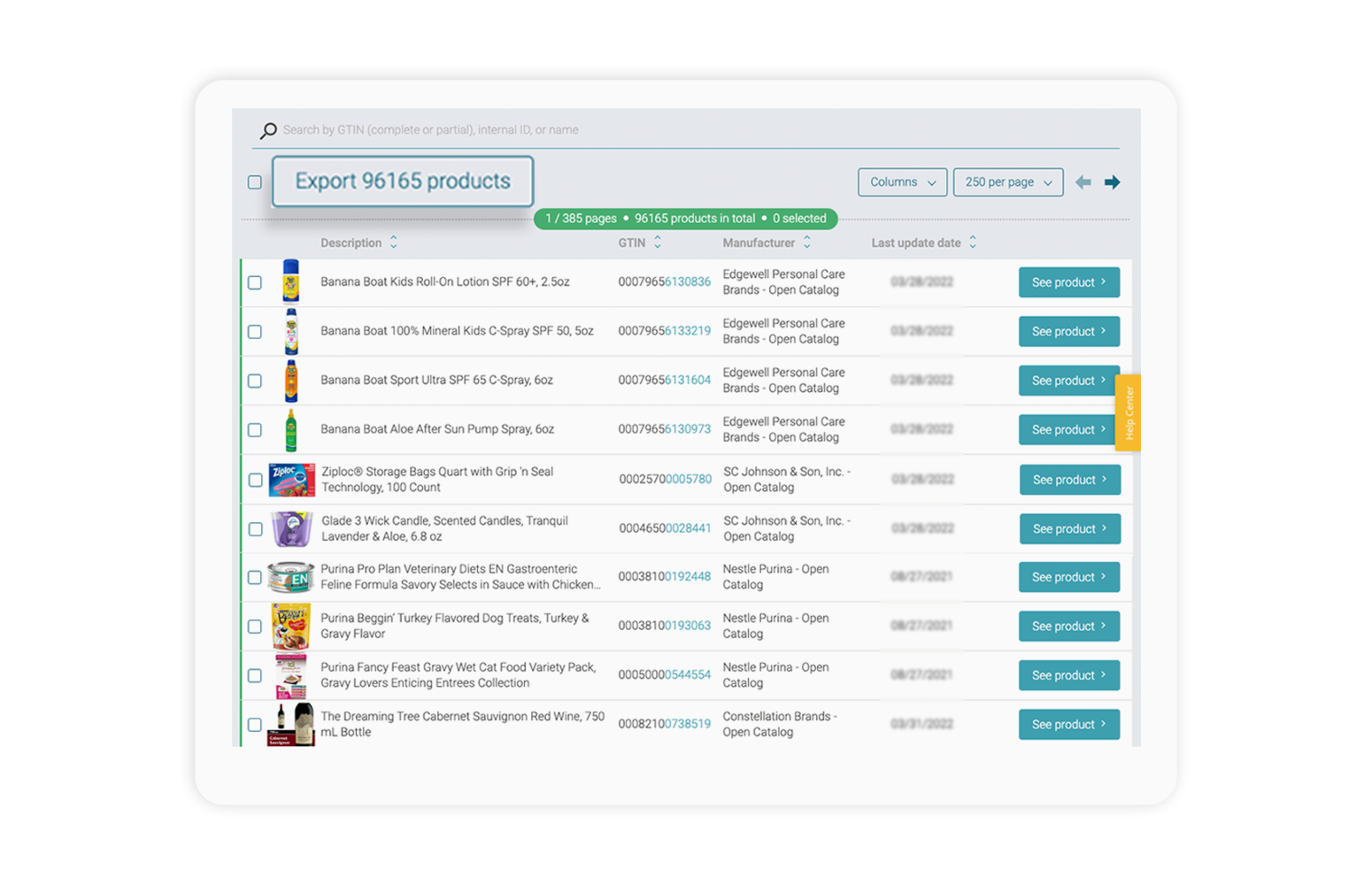Click GTIN 00038100192448

[665, 577]
